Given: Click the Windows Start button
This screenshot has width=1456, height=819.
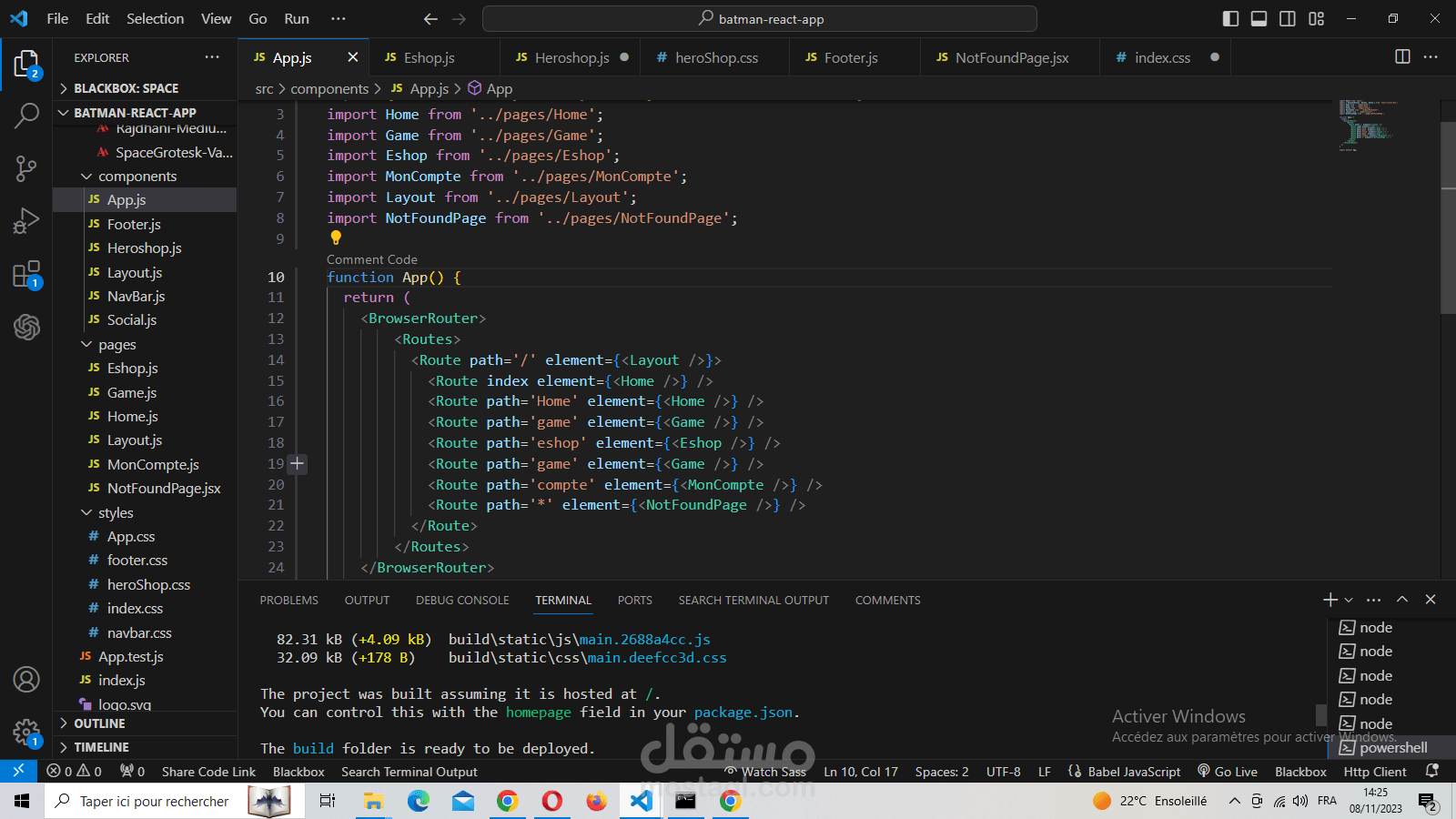Looking at the screenshot, I should (22, 801).
